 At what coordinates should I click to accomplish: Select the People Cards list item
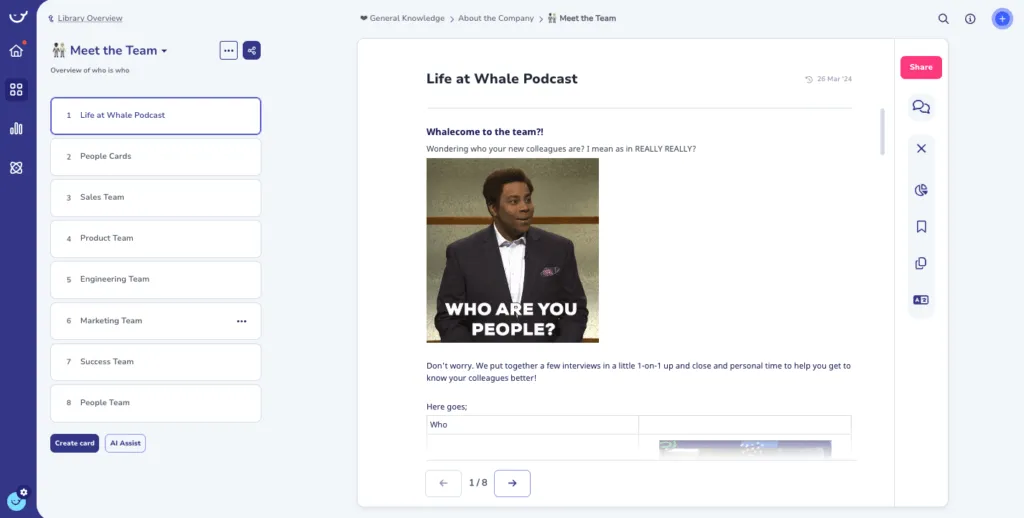[x=155, y=157]
